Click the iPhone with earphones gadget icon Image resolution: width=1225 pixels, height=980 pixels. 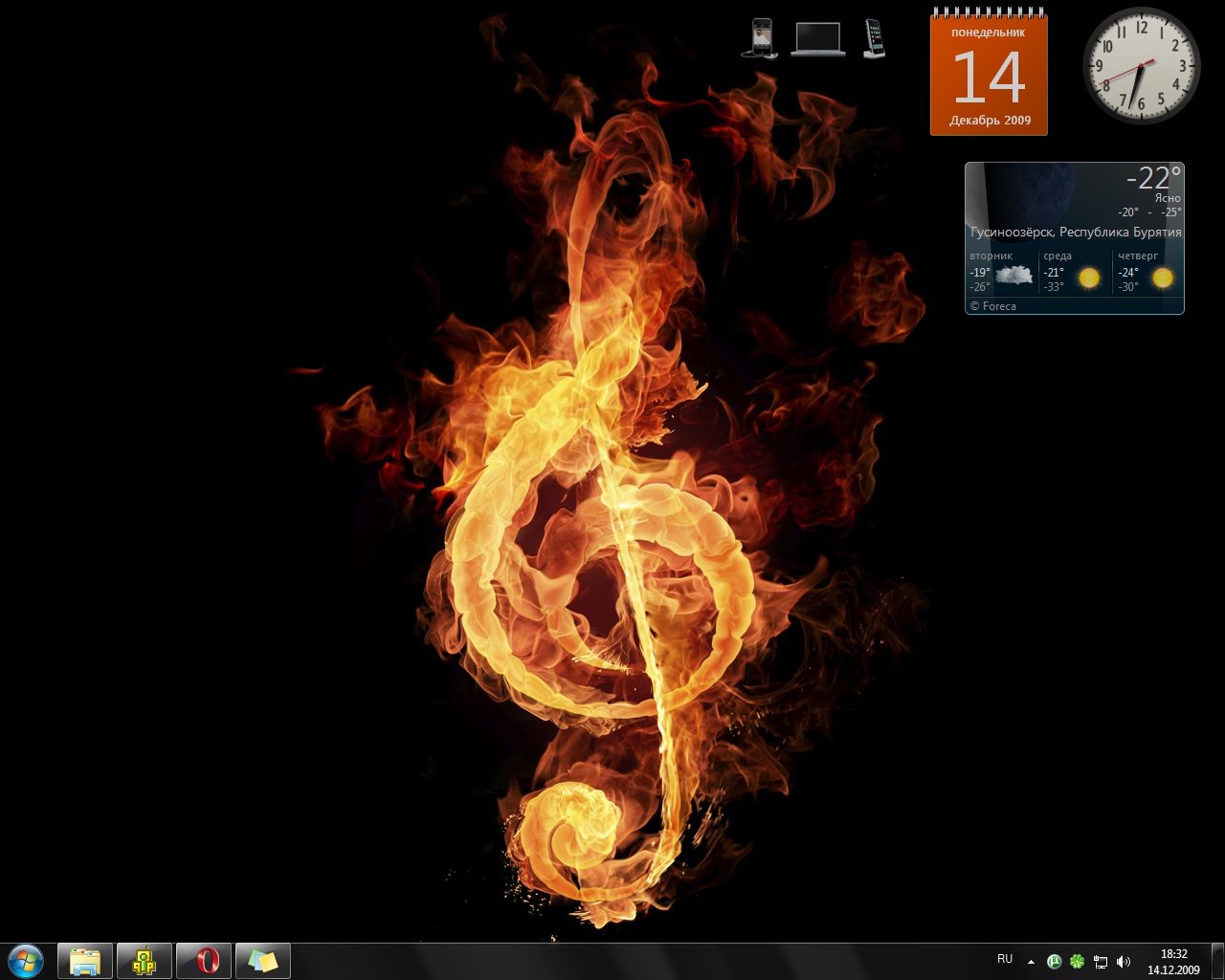760,38
